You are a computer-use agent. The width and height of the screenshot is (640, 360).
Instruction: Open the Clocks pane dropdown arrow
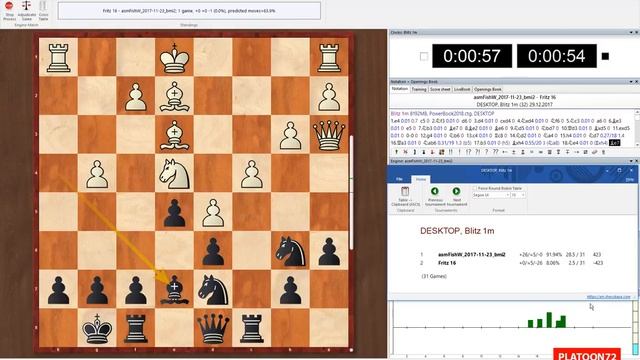[x=630, y=32]
